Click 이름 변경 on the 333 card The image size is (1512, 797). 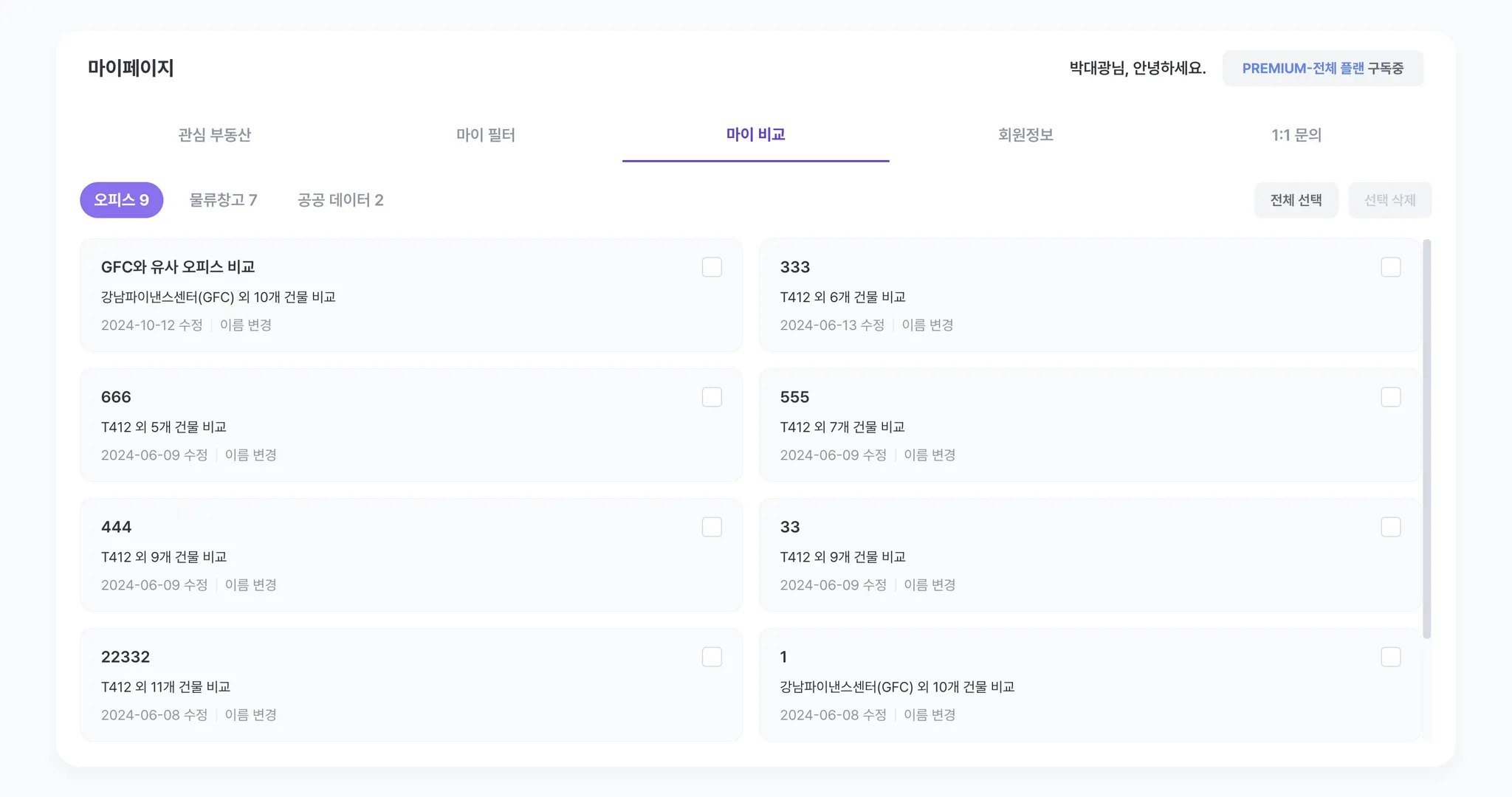click(927, 325)
